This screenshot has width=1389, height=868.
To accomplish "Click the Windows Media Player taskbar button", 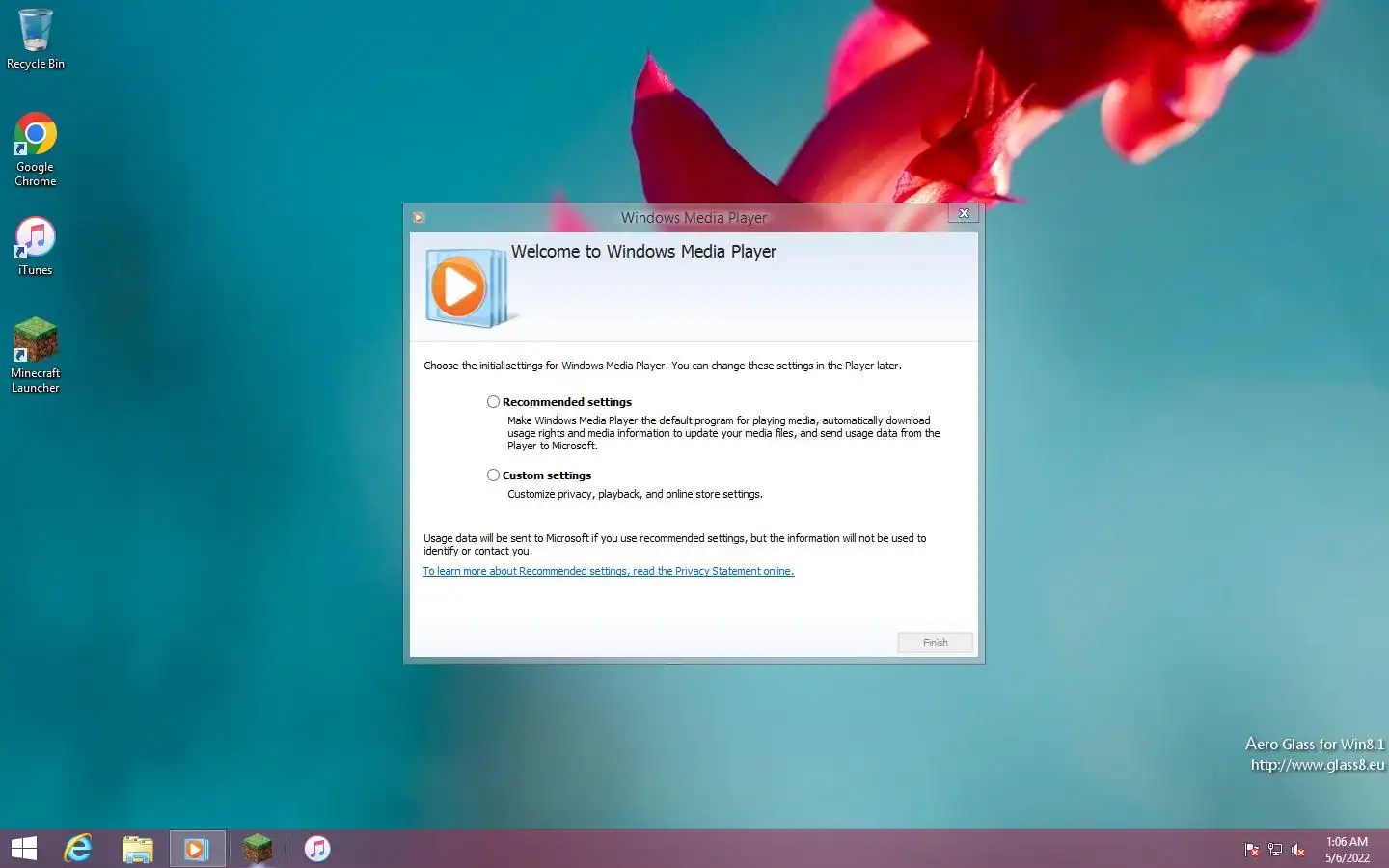I will click(198, 849).
